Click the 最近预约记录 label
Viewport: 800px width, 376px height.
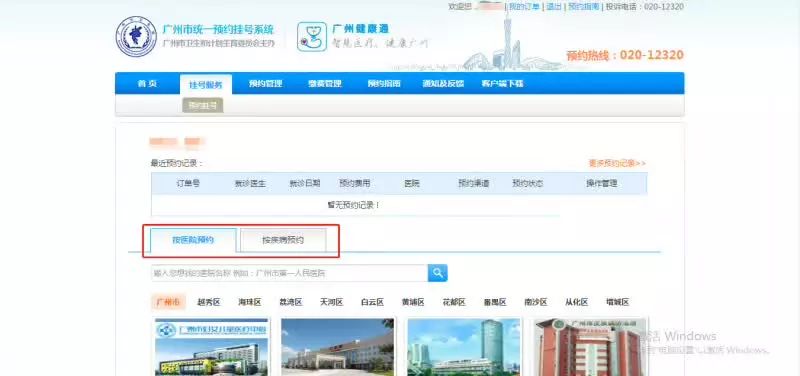[x=177, y=163]
